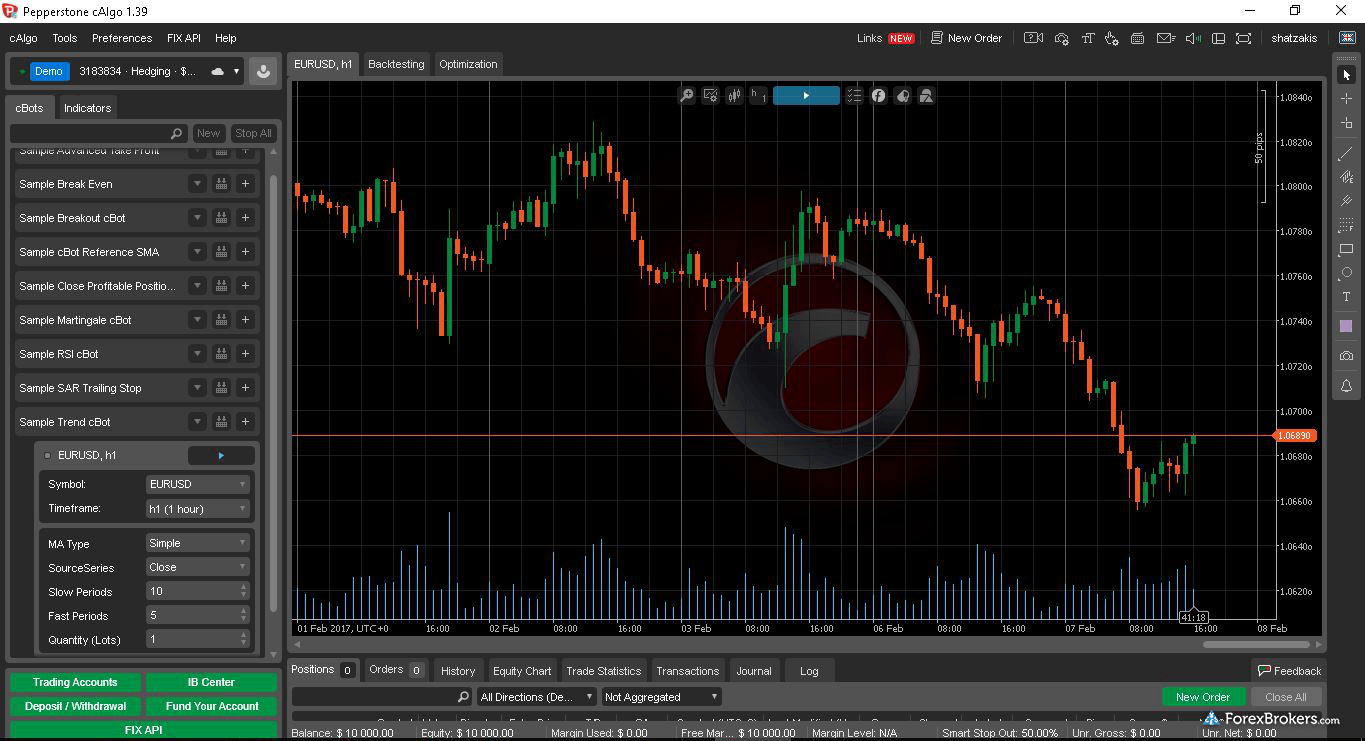The image size is (1365, 741).
Task: Build Sample Breakout cBot icon
Action: (221, 218)
